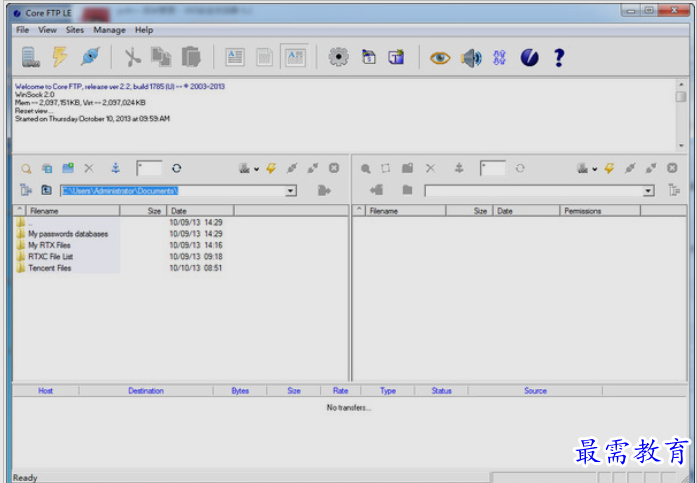Click the local pane stop circle icon
The height and width of the screenshot is (483, 697).
pyautogui.click(x=334, y=168)
